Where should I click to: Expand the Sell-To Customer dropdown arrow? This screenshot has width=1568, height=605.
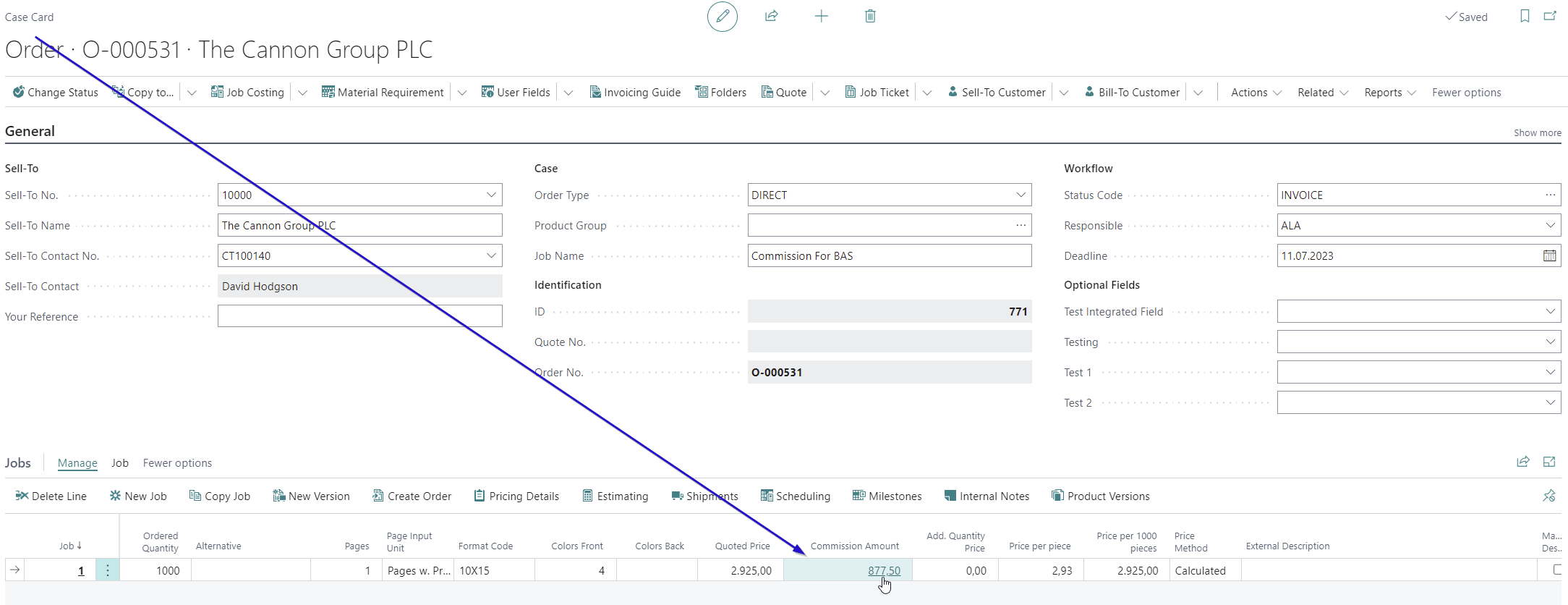pos(1064,93)
